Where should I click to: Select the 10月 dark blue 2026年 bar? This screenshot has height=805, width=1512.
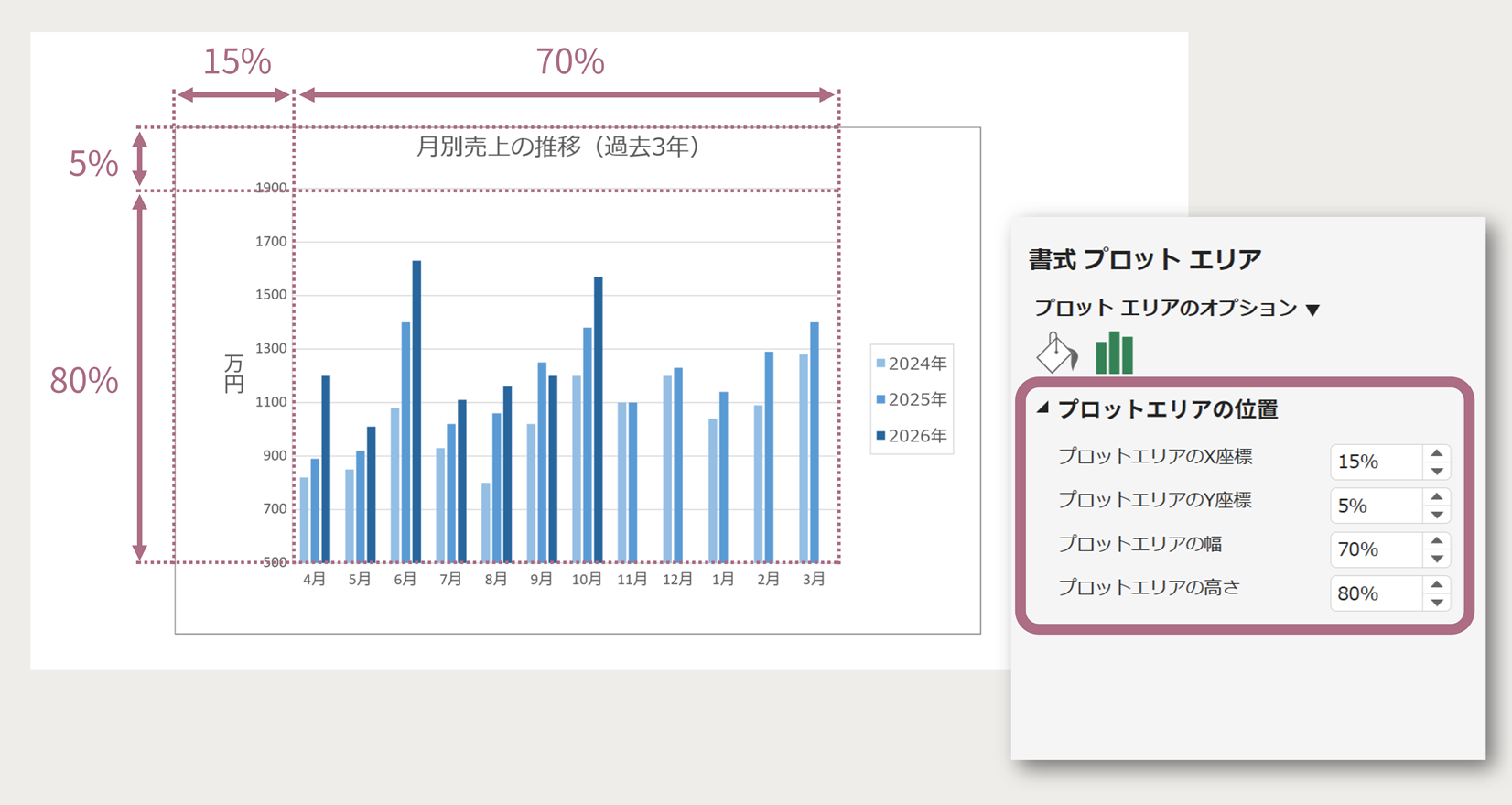(x=599, y=419)
